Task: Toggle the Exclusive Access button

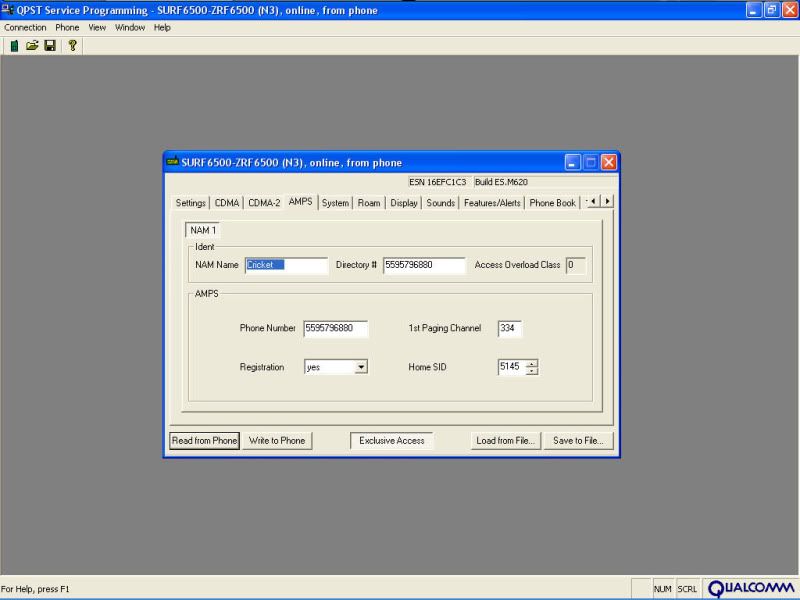Action: [x=391, y=441]
